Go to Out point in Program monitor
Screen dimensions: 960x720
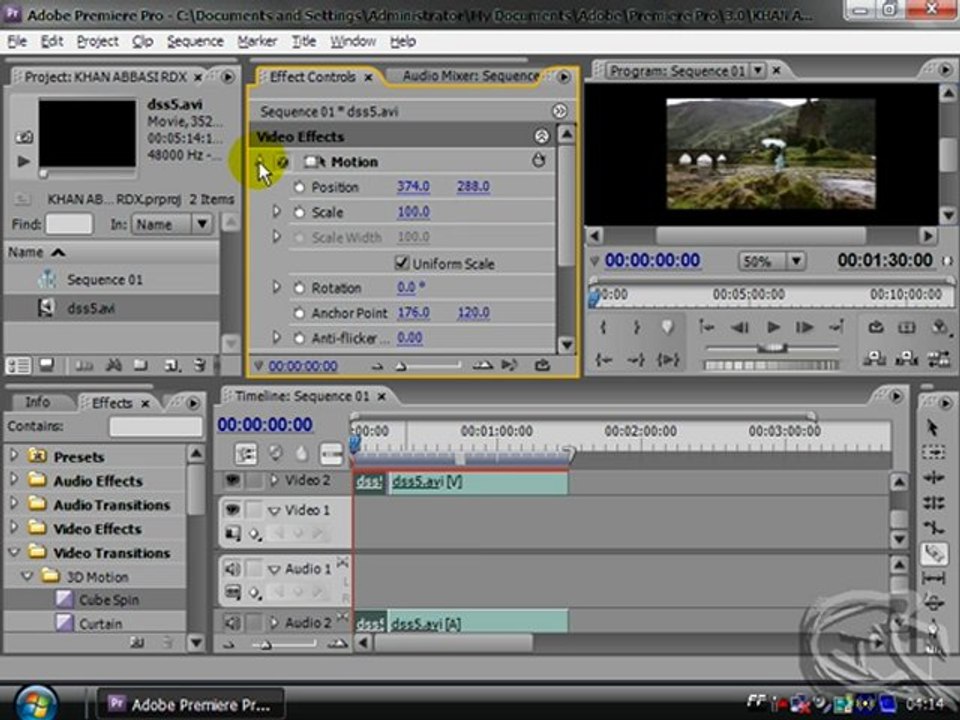tap(636, 359)
